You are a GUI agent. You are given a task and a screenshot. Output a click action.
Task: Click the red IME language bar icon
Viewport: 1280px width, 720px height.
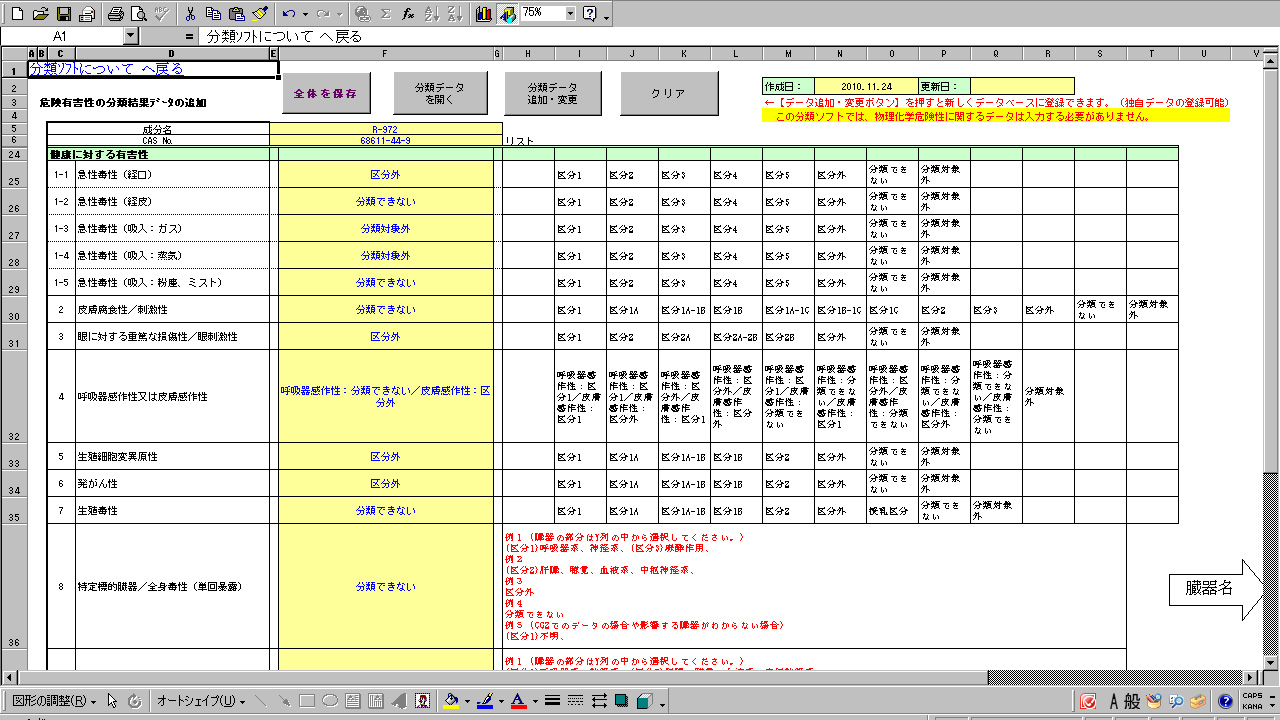(1088, 701)
